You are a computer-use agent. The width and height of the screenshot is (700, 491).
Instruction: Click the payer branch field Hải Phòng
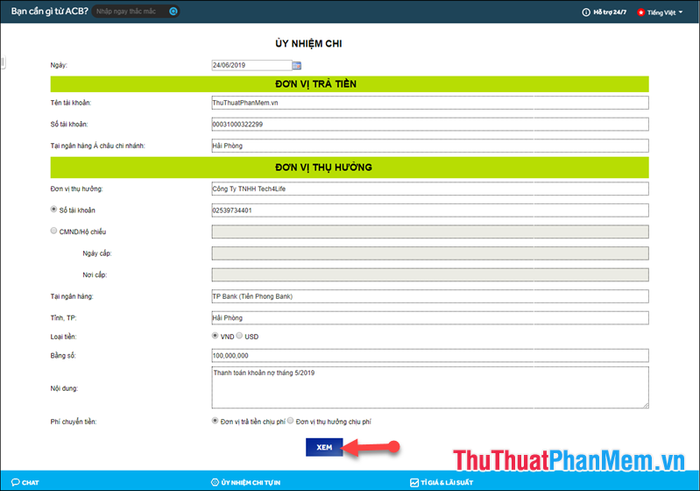pos(430,146)
